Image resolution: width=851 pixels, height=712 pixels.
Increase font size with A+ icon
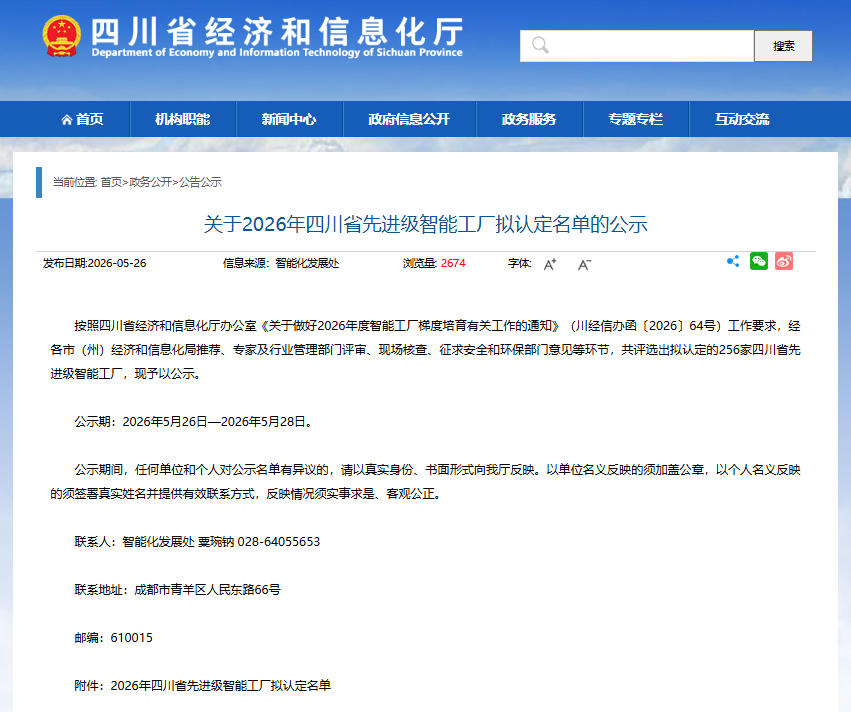point(550,264)
